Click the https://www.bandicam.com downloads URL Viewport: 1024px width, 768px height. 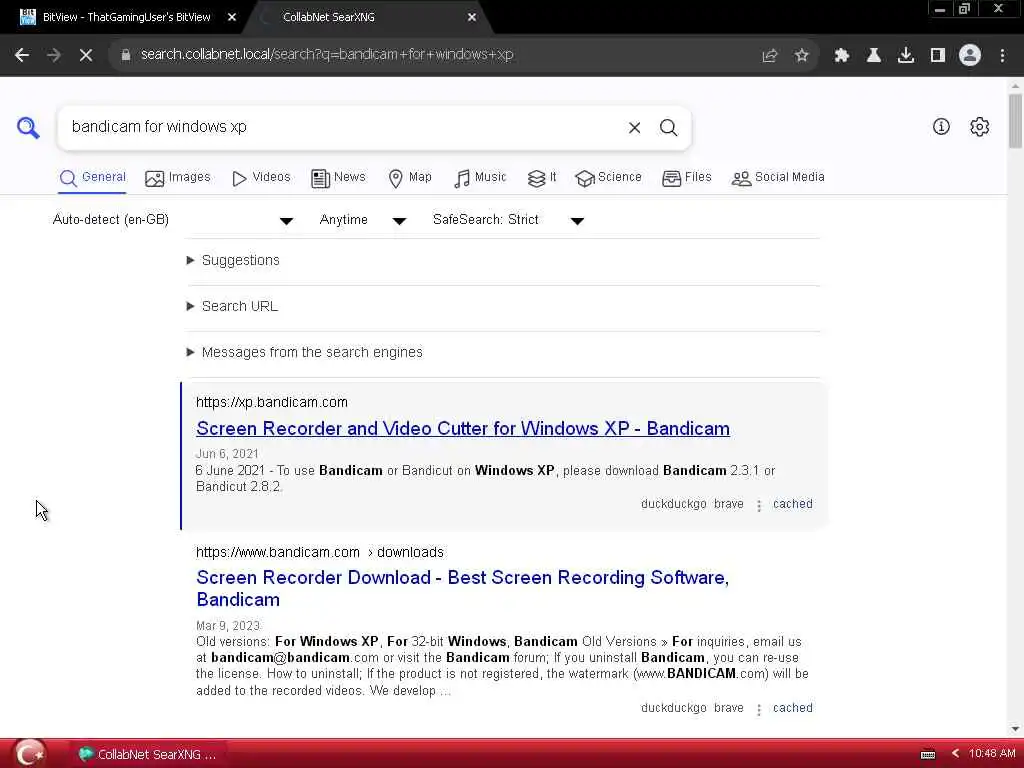point(320,552)
